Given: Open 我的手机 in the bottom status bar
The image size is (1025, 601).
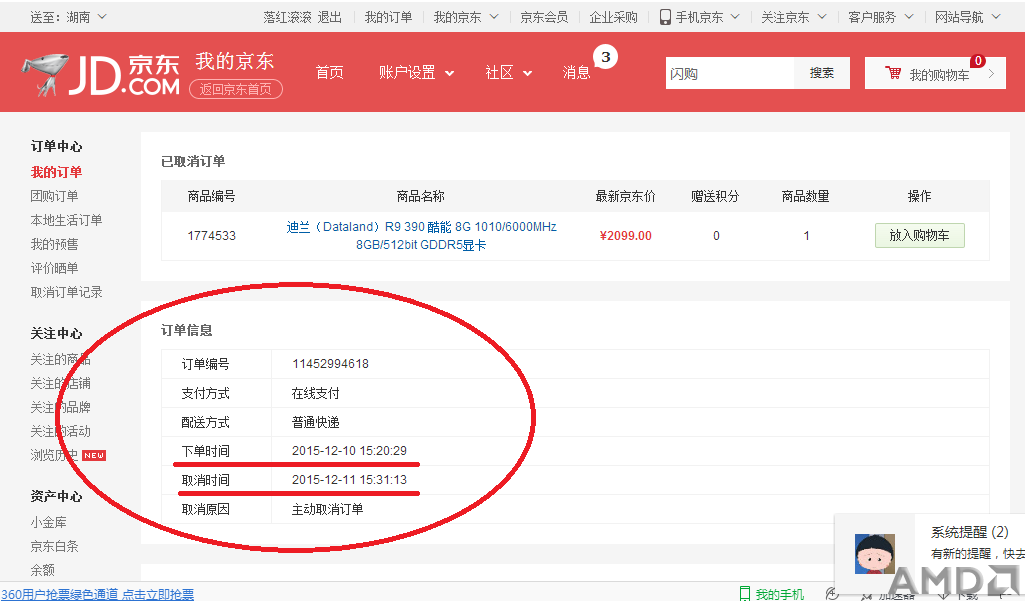Looking at the screenshot, I should click(772, 594).
